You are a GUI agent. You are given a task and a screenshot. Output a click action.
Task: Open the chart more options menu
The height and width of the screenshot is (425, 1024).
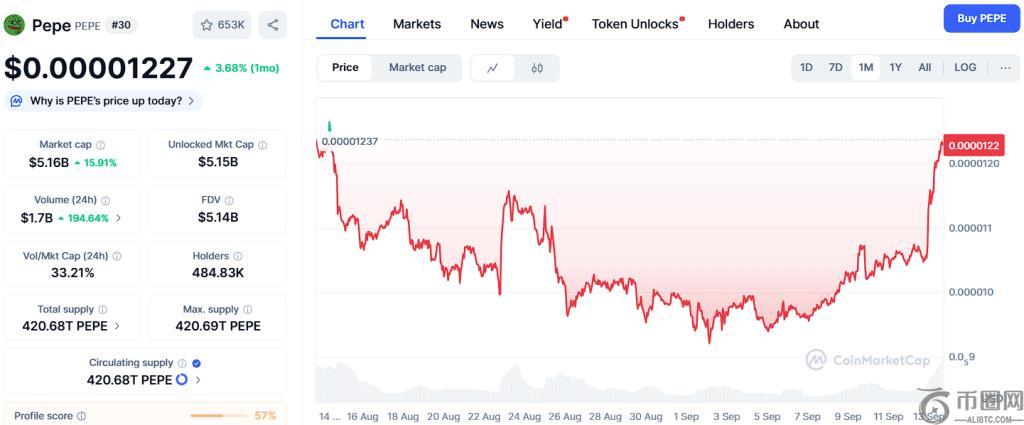(1005, 68)
